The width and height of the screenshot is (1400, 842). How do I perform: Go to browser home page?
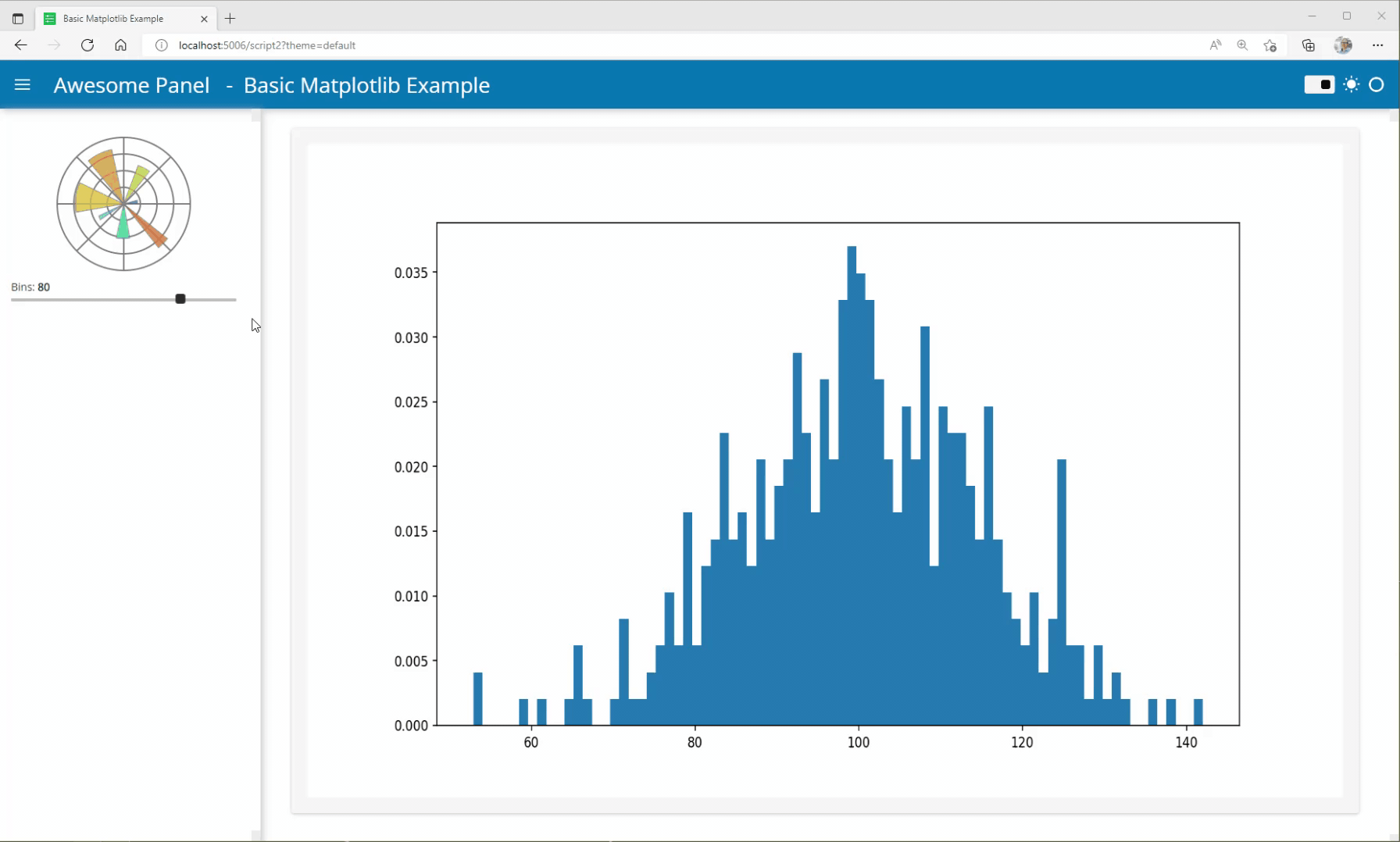click(120, 45)
